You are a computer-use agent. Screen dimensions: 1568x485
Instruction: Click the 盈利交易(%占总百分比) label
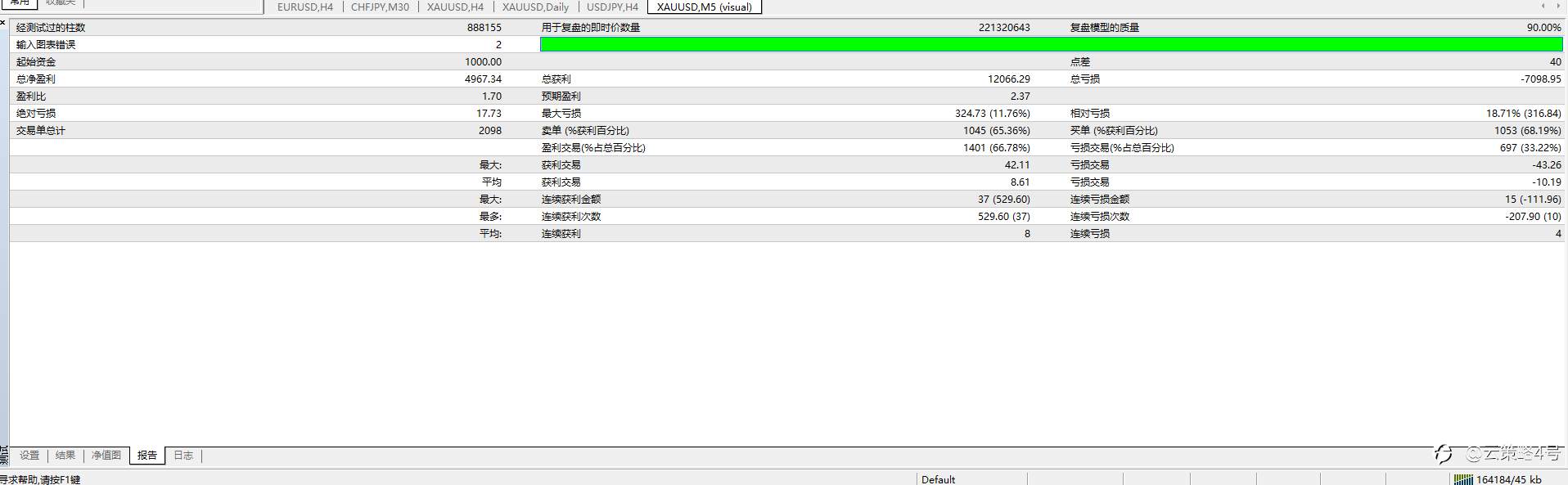tap(593, 147)
